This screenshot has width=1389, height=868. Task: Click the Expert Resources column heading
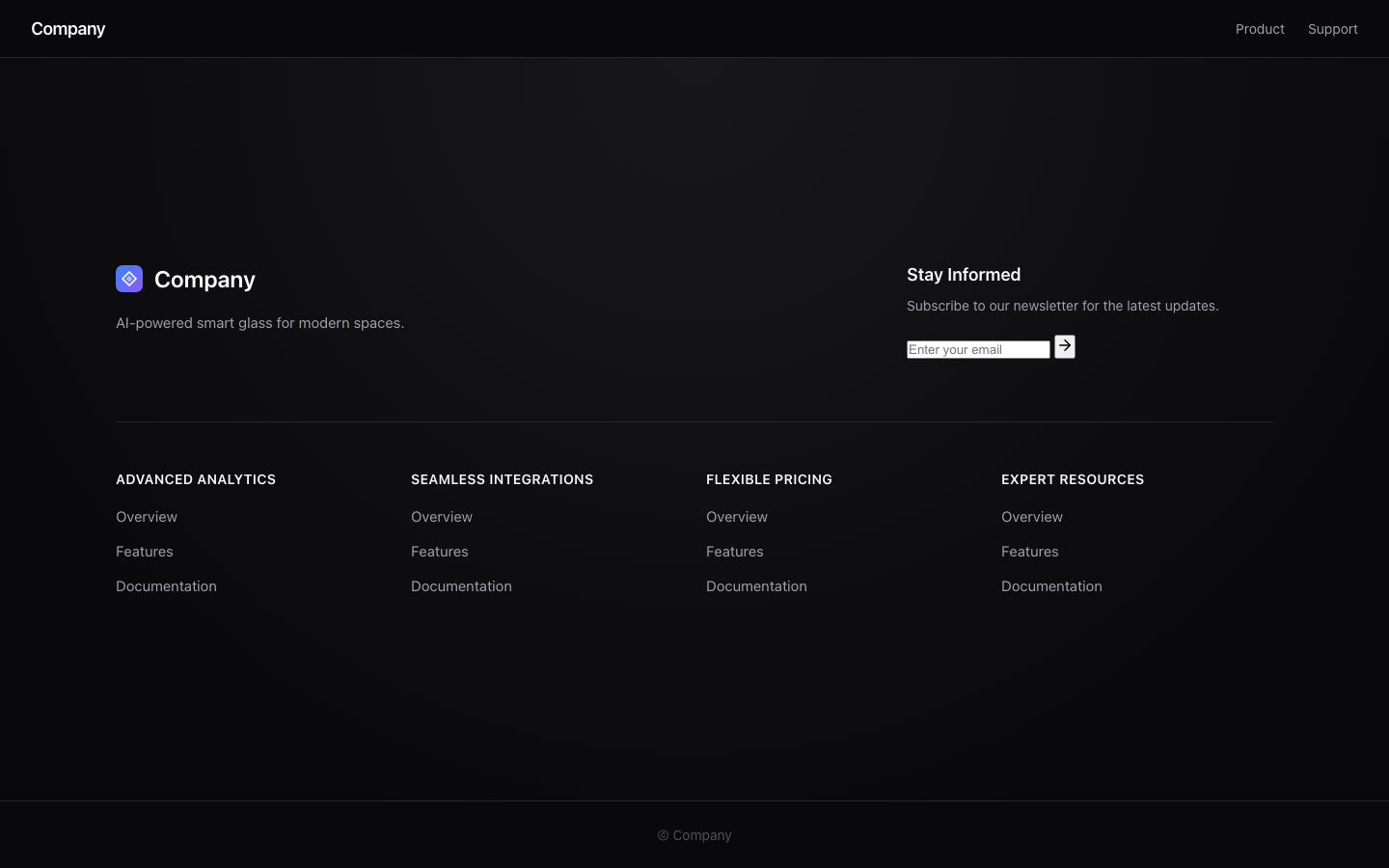click(1073, 479)
